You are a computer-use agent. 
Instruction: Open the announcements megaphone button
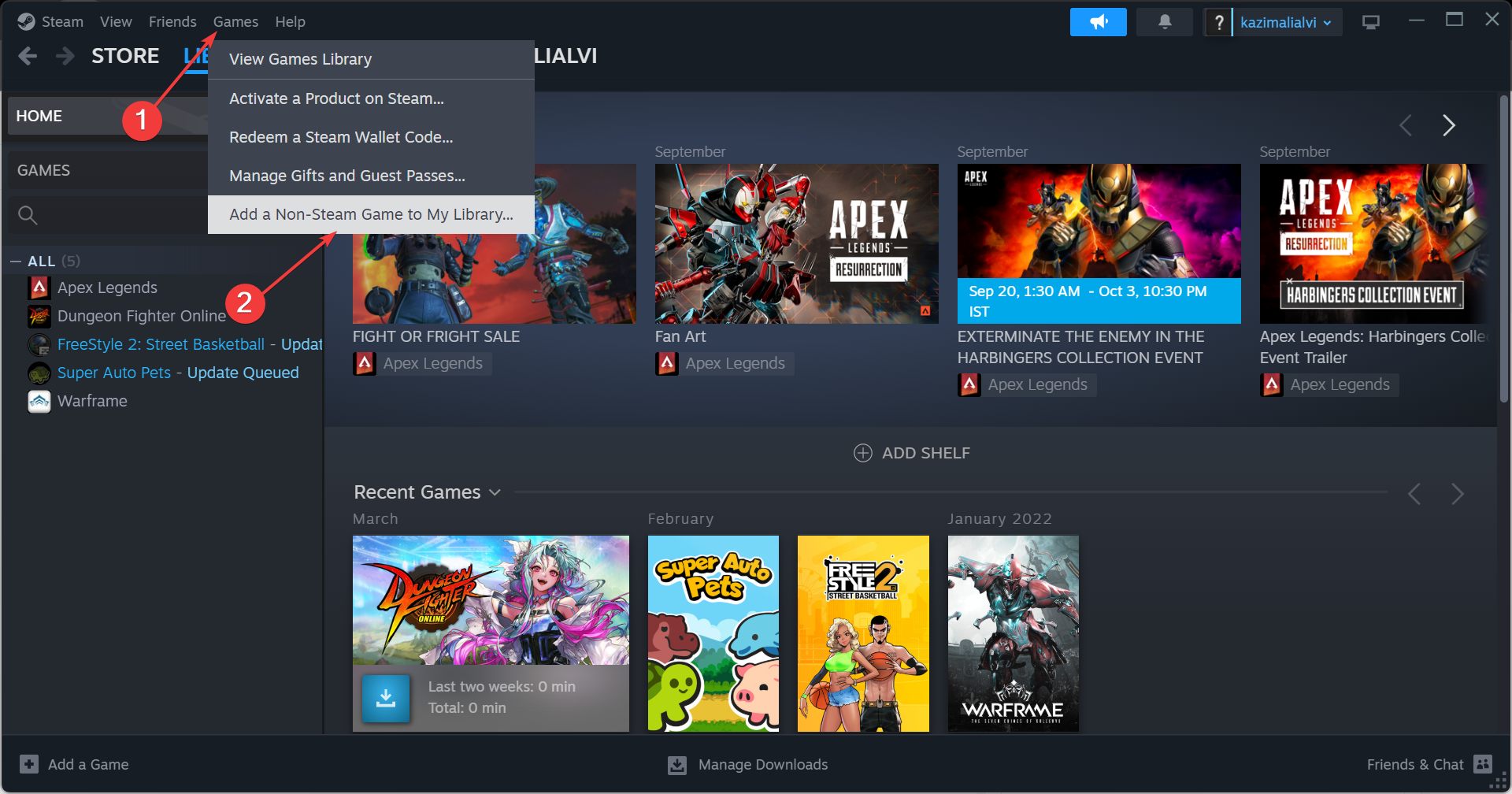tap(1099, 22)
